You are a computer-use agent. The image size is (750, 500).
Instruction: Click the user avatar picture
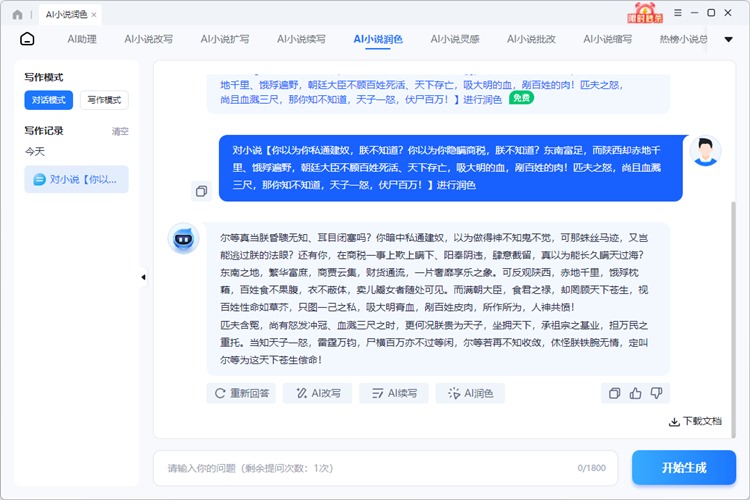click(705, 151)
